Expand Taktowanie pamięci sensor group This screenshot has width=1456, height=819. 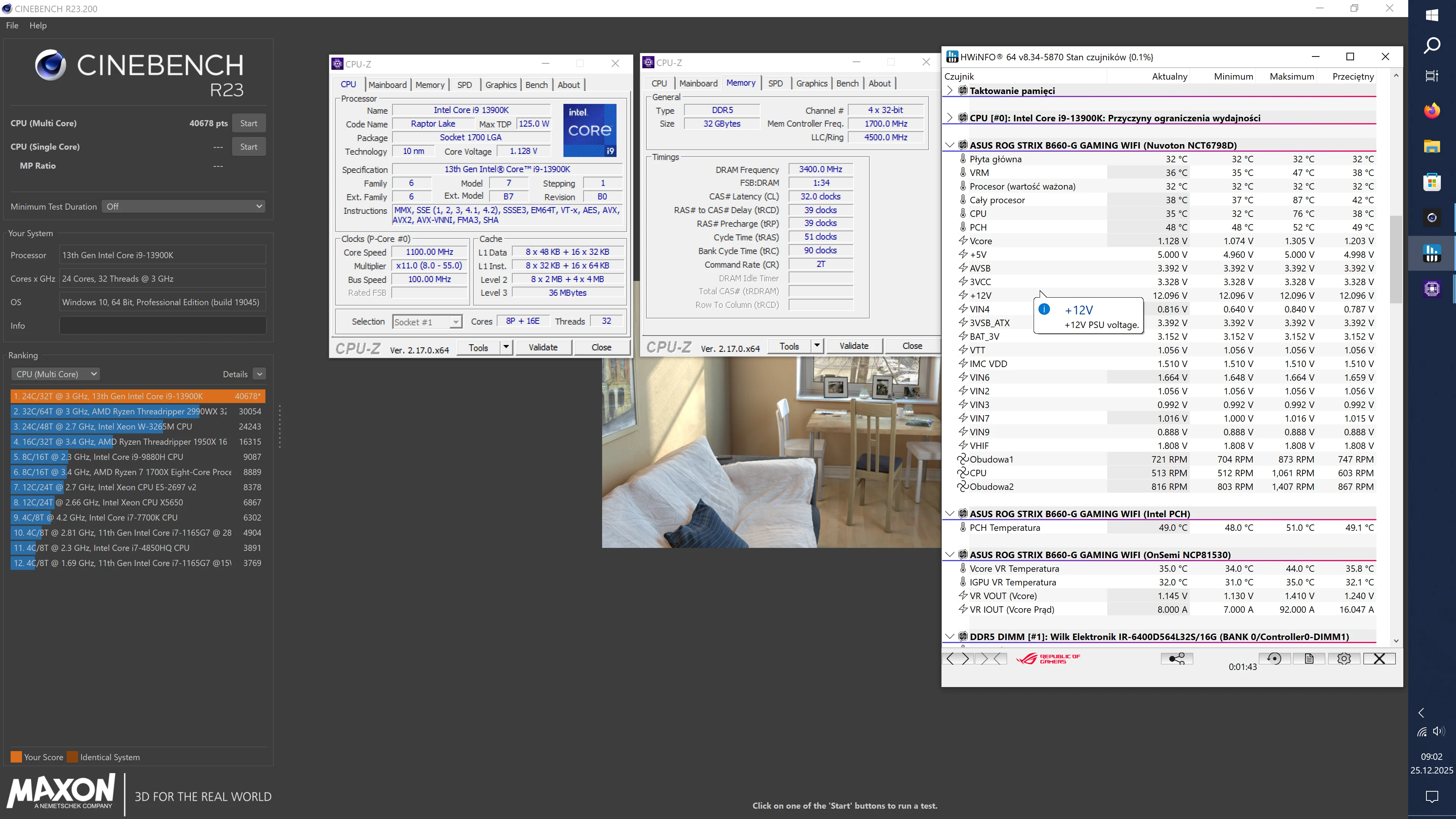tap(949, 91)
